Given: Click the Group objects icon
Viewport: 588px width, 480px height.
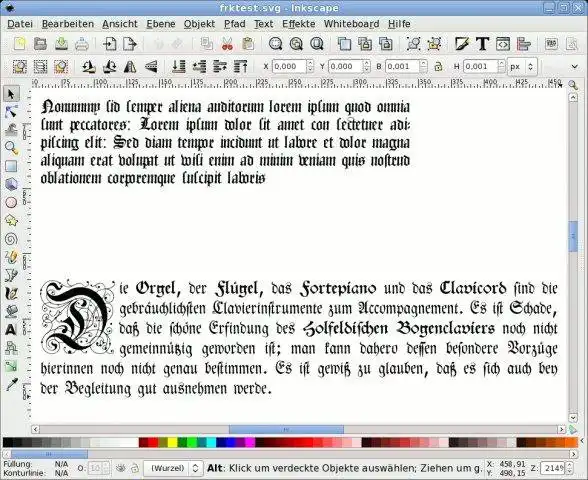Looking at the screenshot, I should (413, 44).
